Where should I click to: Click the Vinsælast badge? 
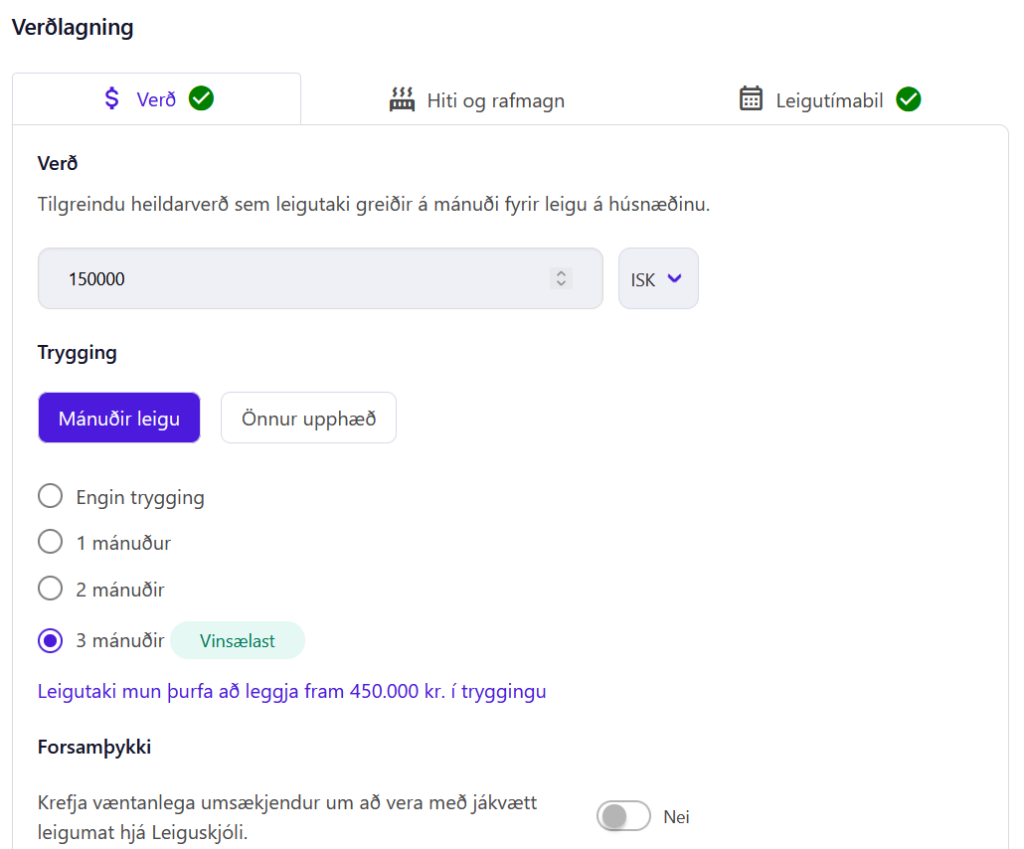pyautogui.click(x=237, y=641)
